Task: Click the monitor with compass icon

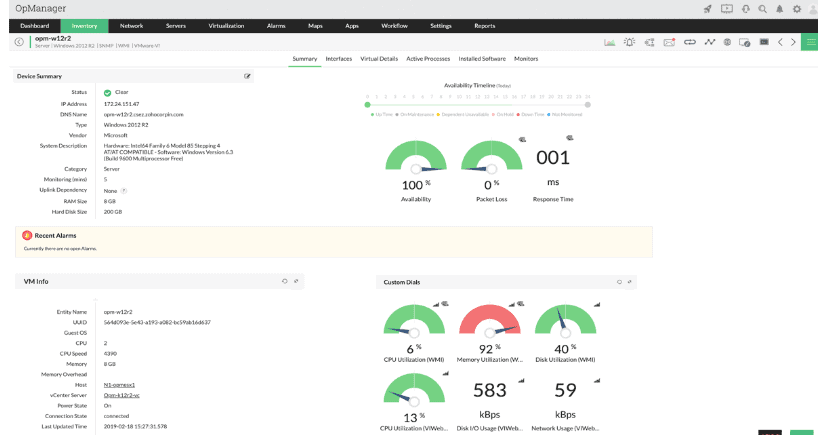Action: [744, 43]
